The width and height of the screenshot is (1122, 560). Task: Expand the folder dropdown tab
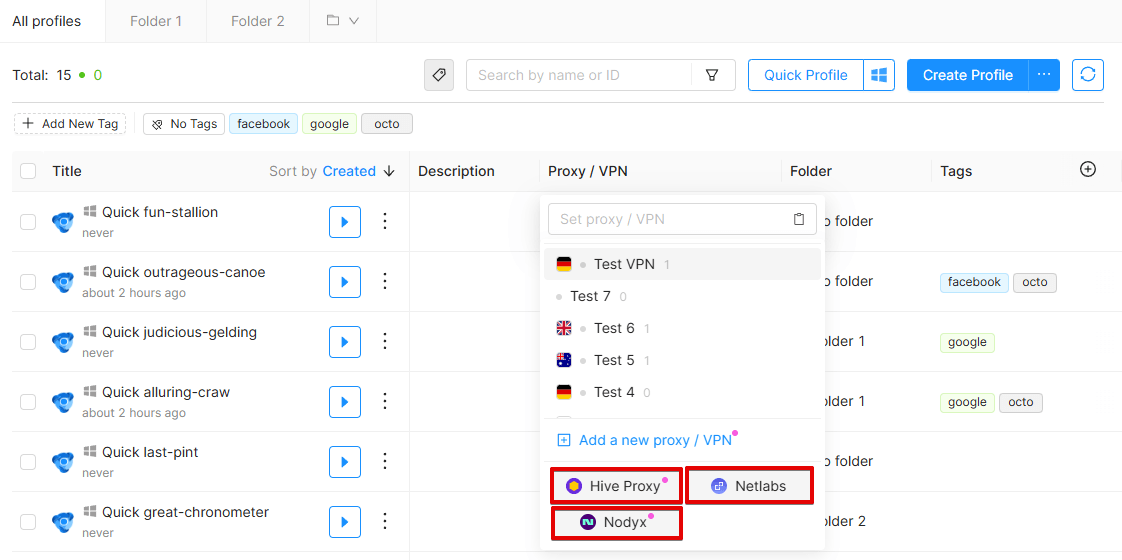[343, 21]
